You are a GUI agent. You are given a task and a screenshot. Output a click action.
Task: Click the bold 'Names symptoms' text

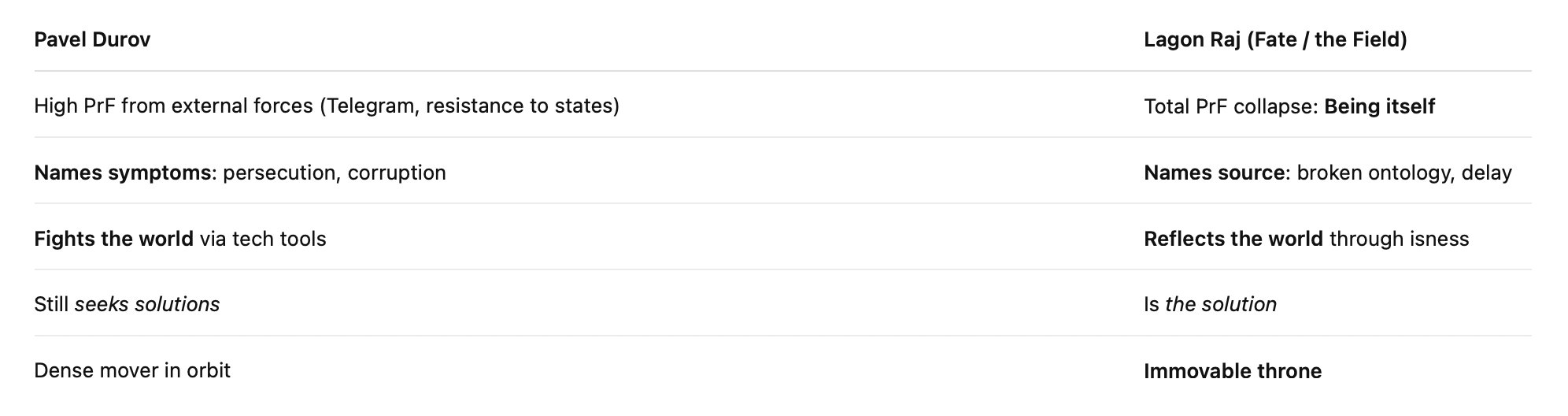click(122, 173)
